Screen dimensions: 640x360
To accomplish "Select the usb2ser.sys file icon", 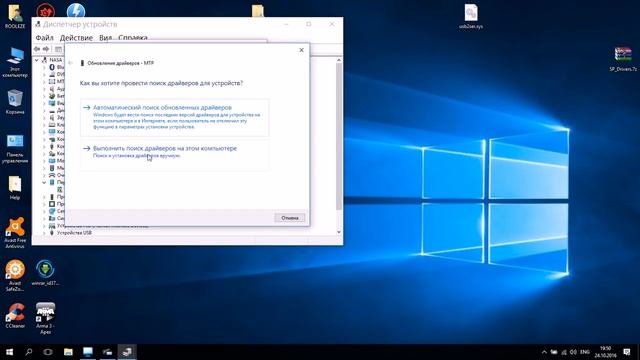I will click(471, 16).
